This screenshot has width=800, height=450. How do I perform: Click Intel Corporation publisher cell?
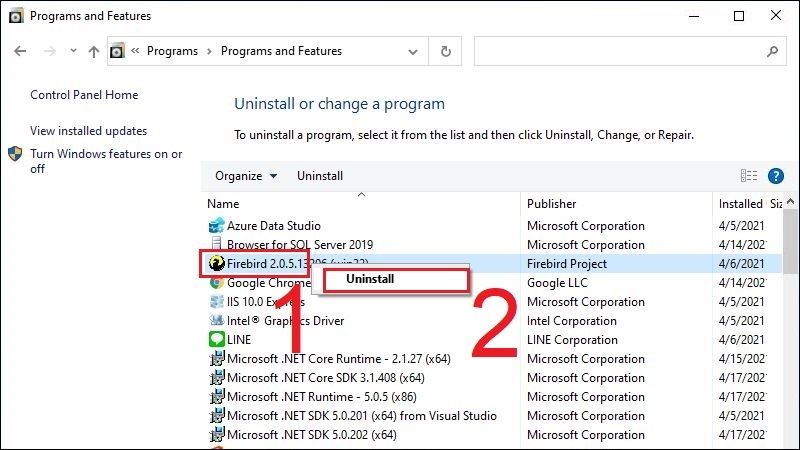[572, 321]
